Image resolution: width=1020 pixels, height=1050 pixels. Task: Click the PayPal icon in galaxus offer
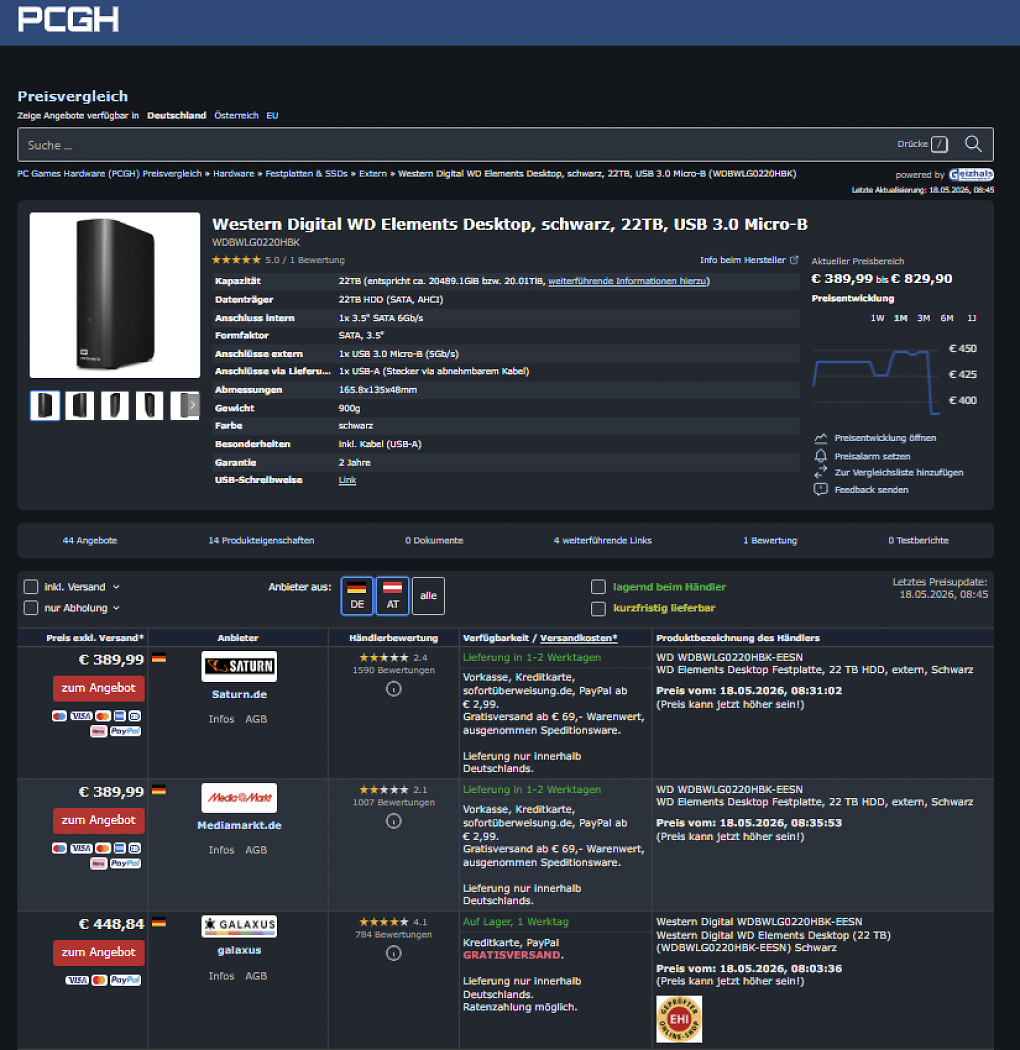[125, 980]
